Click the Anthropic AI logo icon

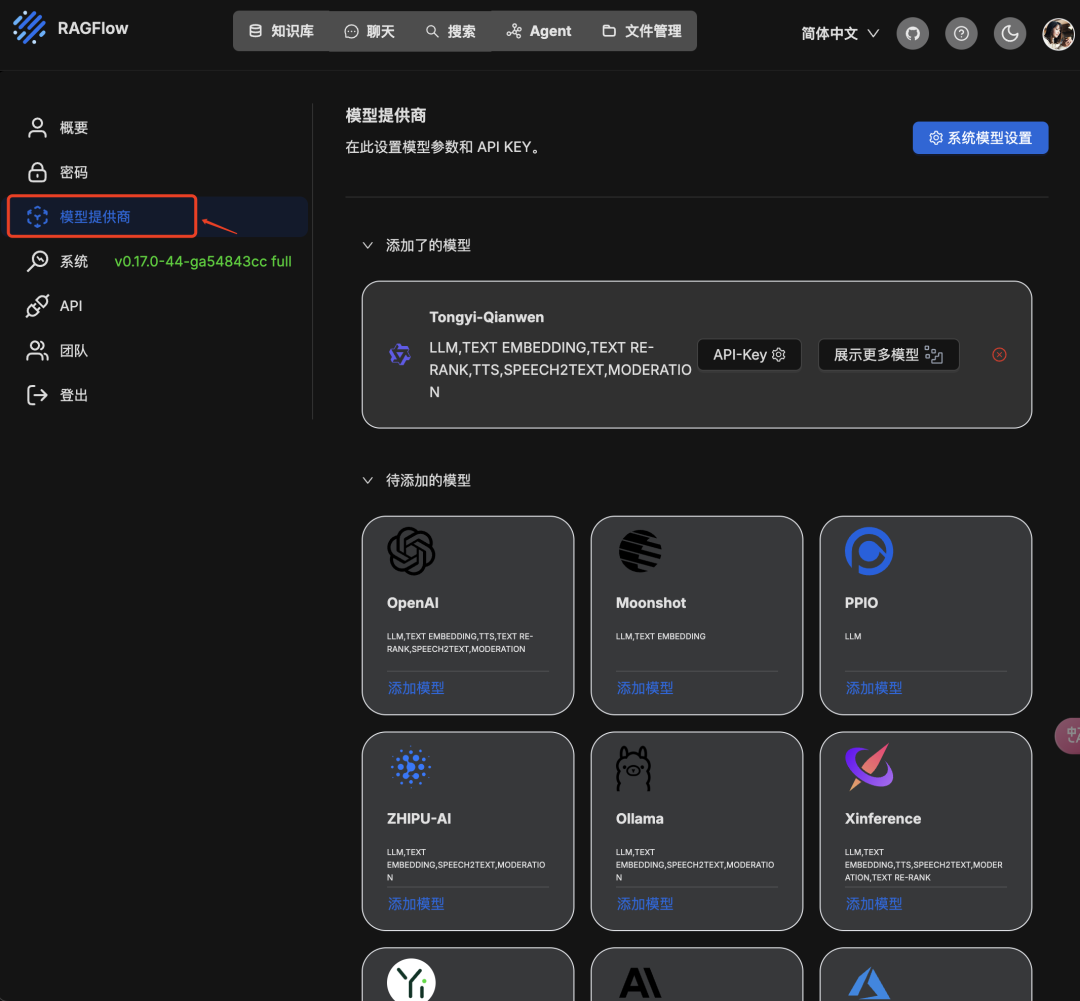click(x=640, y=983)
